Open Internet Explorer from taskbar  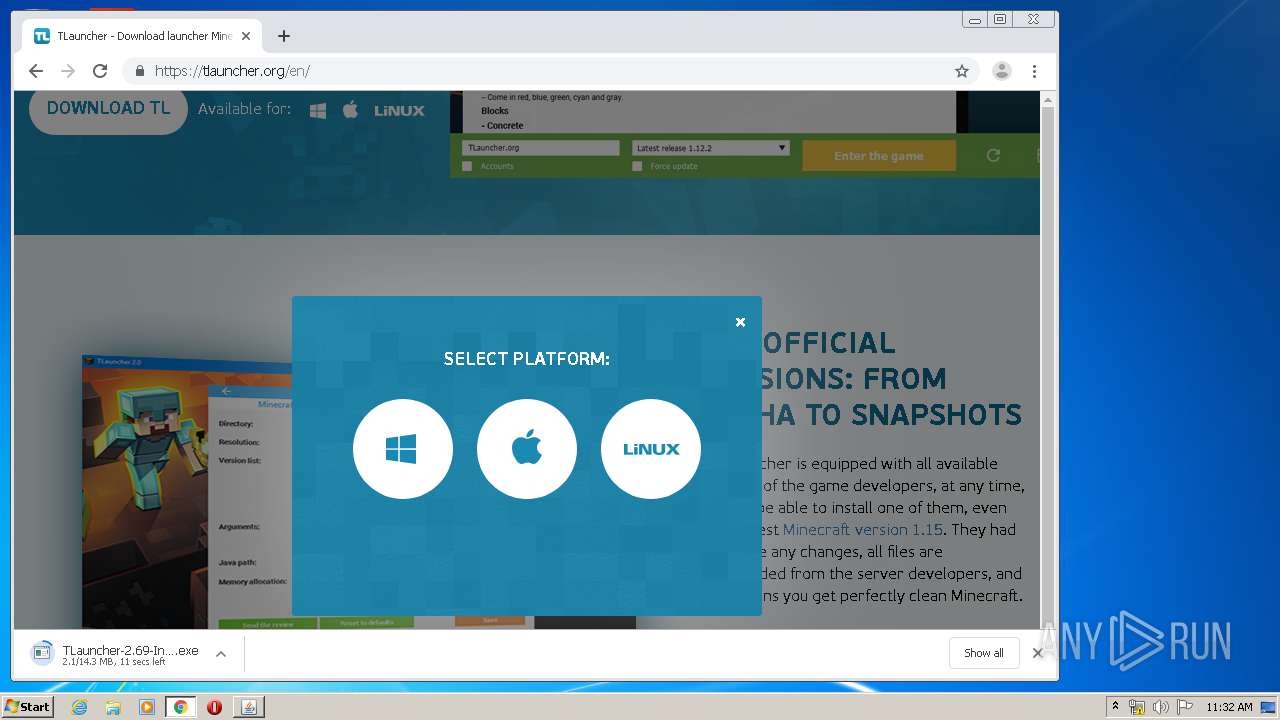pos(79,707)
